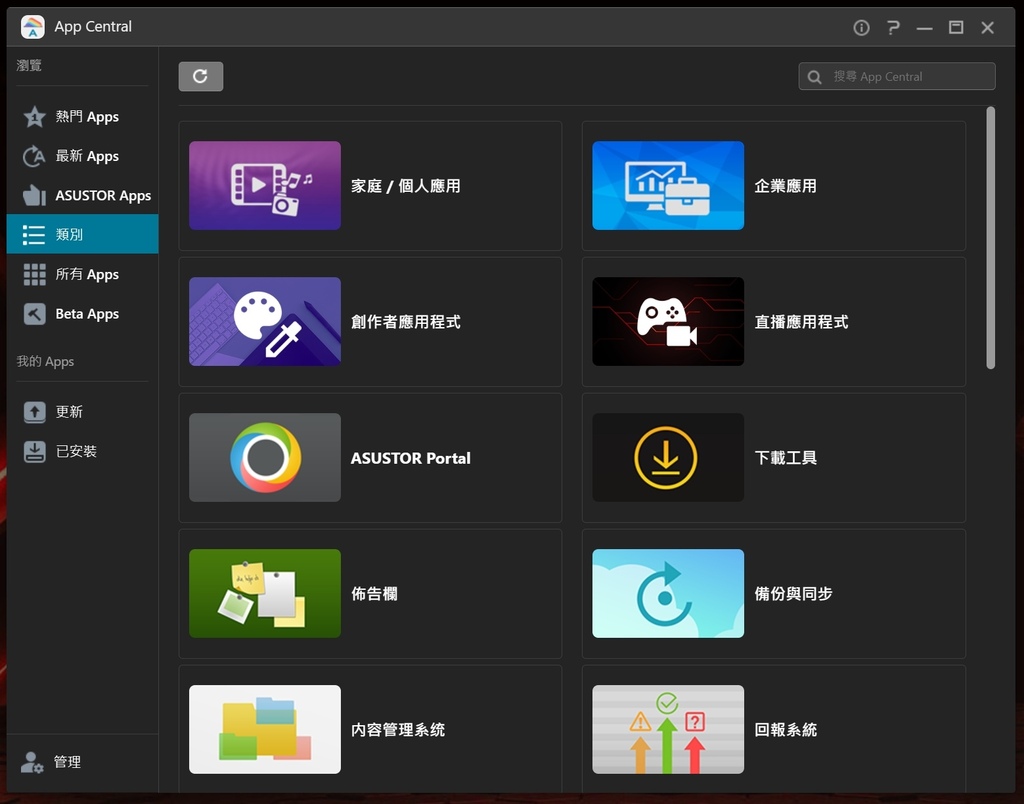Select the 所有 Apps grid icon

(x=34, y=274)
